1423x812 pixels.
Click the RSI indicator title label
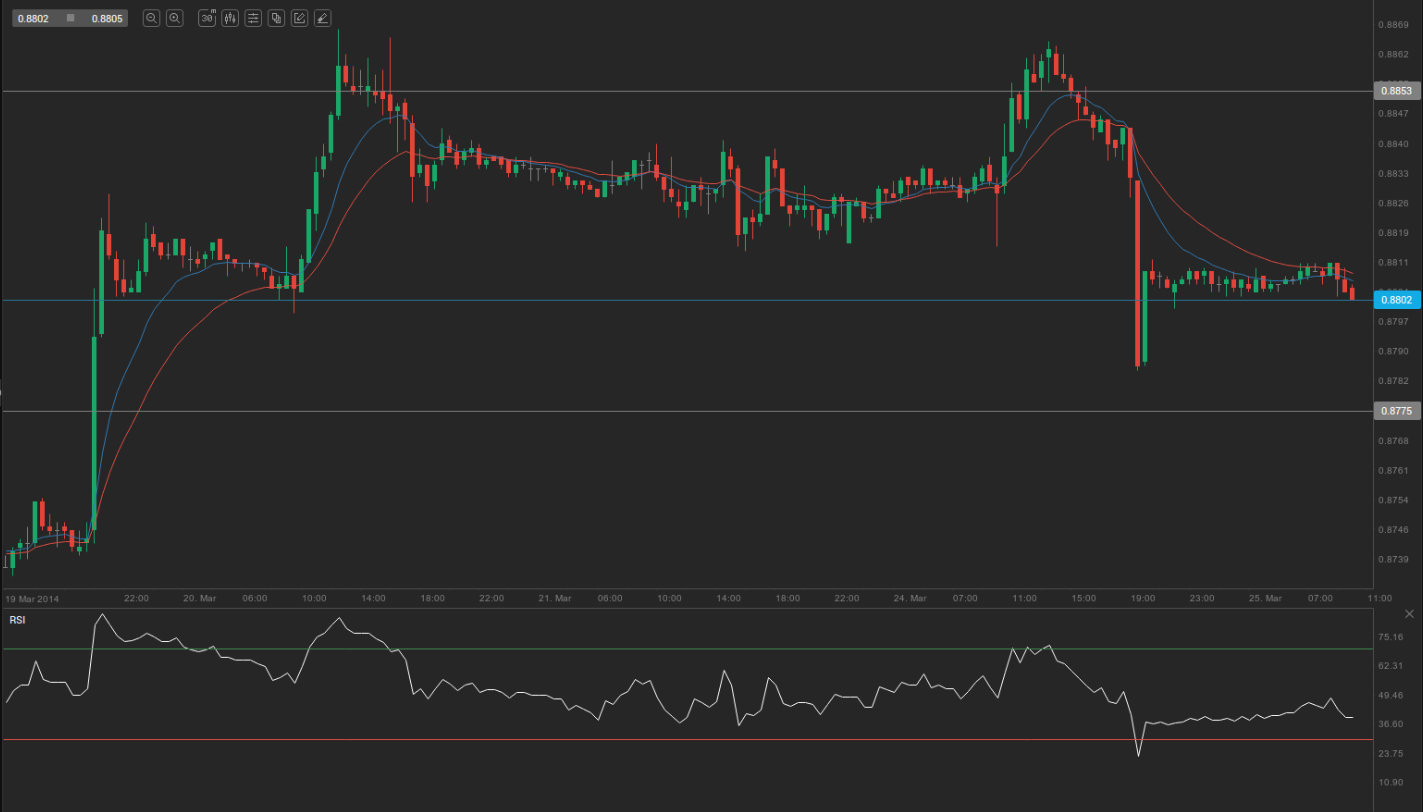coord(17,620)
